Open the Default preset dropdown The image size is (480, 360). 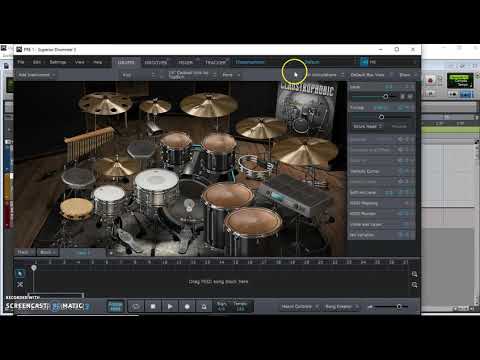click(313, 62)
